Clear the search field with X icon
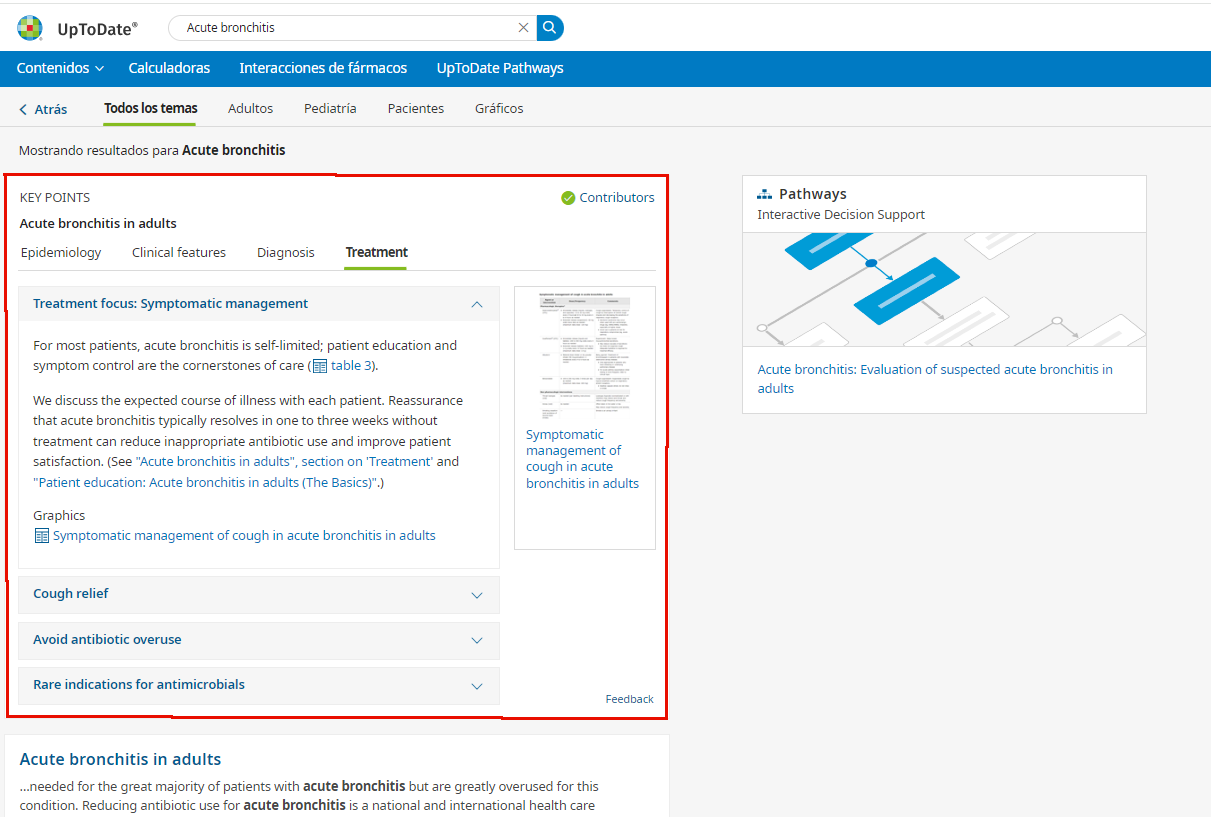Viewport: 1211px width, 817px height. pos(523,28)
